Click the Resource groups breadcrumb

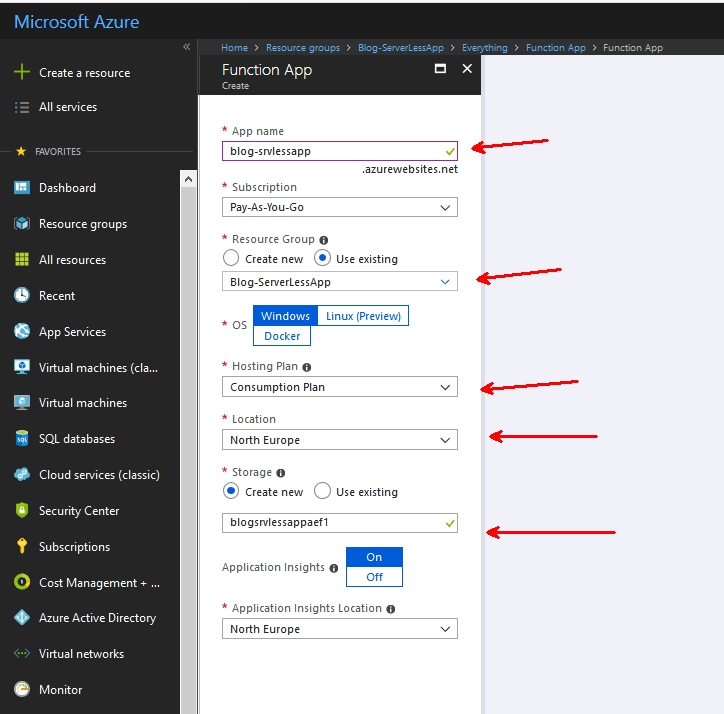303,48
